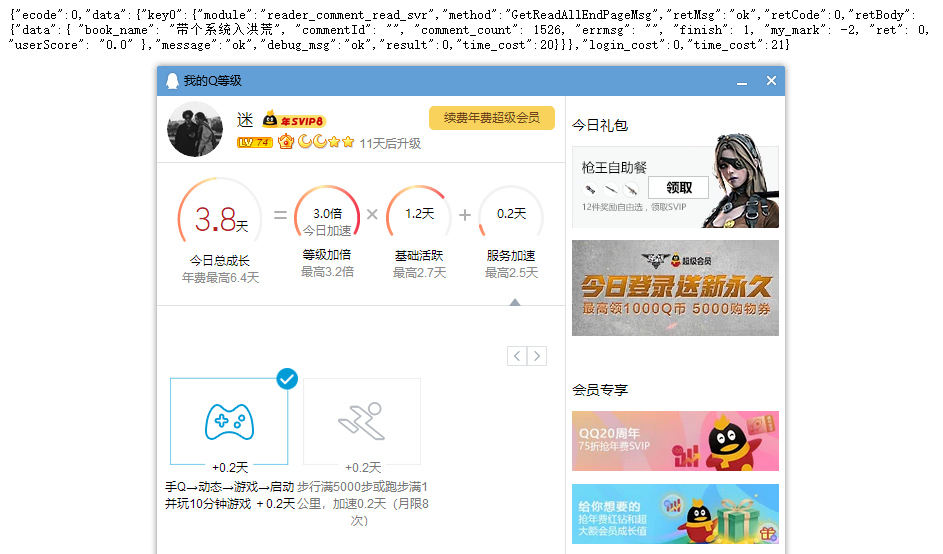Click the first star level icon
943x554 pixels.
(334, 142)
